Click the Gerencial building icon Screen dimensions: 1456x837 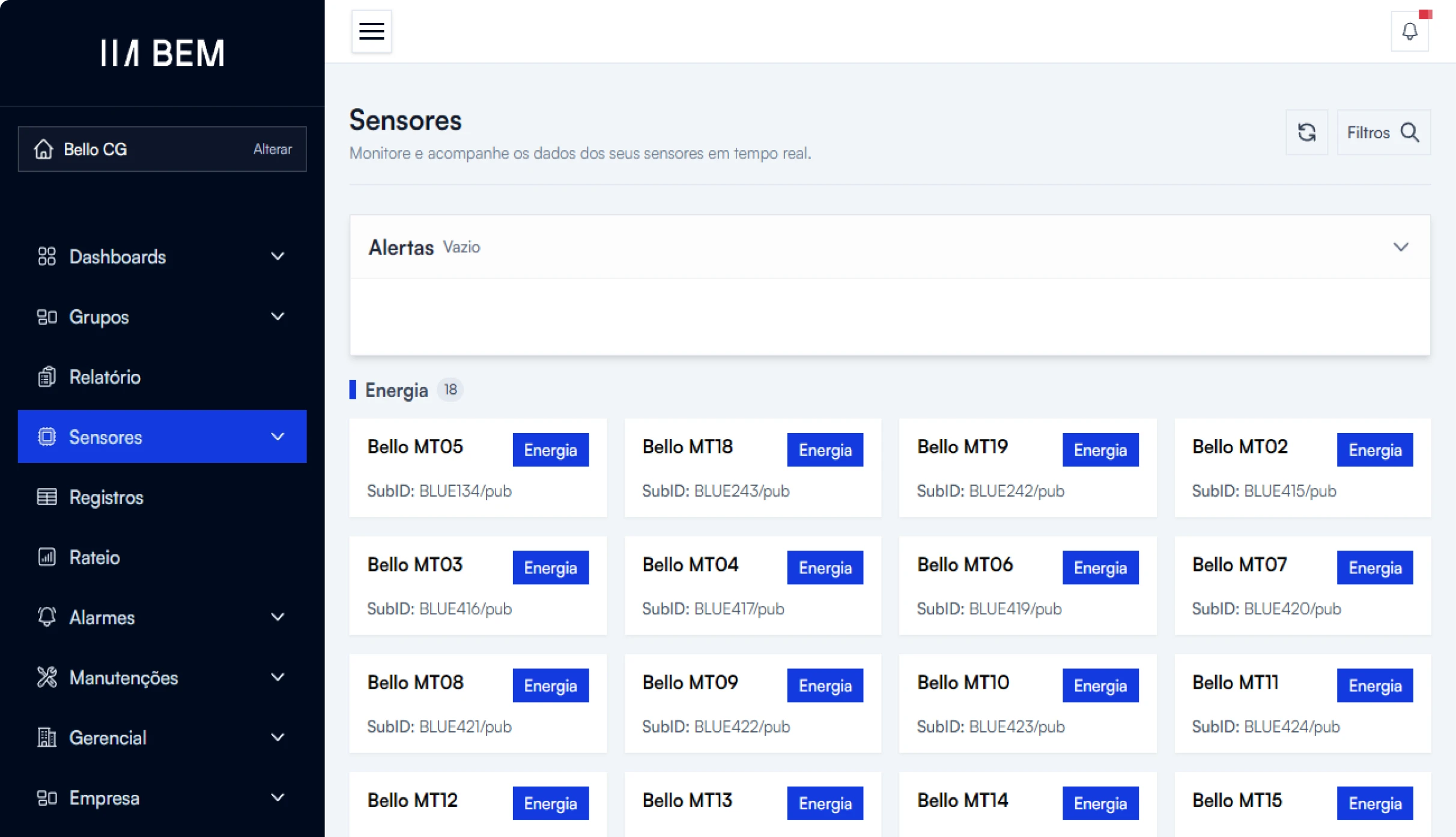point(47,737)
